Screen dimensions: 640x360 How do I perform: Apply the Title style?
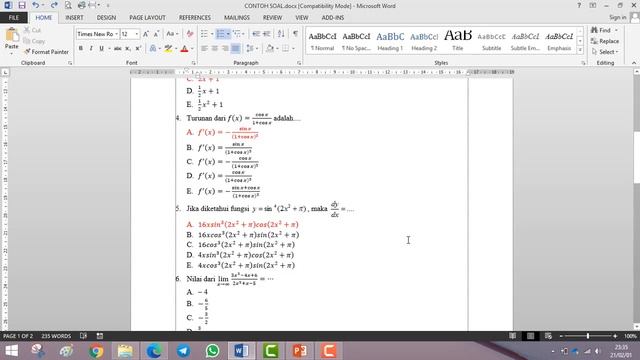coord(458,41)
